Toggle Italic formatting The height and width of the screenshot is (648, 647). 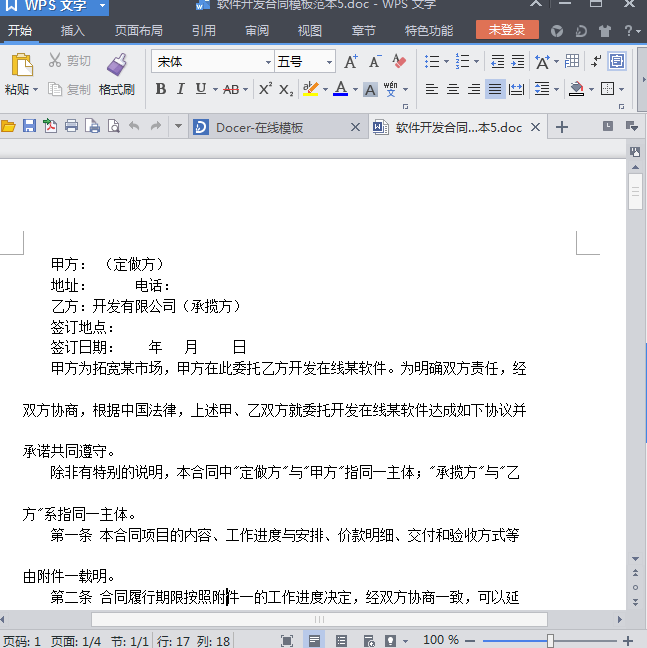181,89
